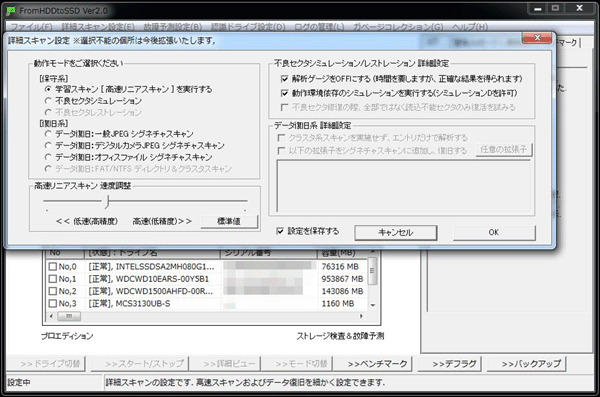This screenshot has width=600, height=397.
Task: Click drive list vertical scrollbar down arrow
Action: coord(372,305)
